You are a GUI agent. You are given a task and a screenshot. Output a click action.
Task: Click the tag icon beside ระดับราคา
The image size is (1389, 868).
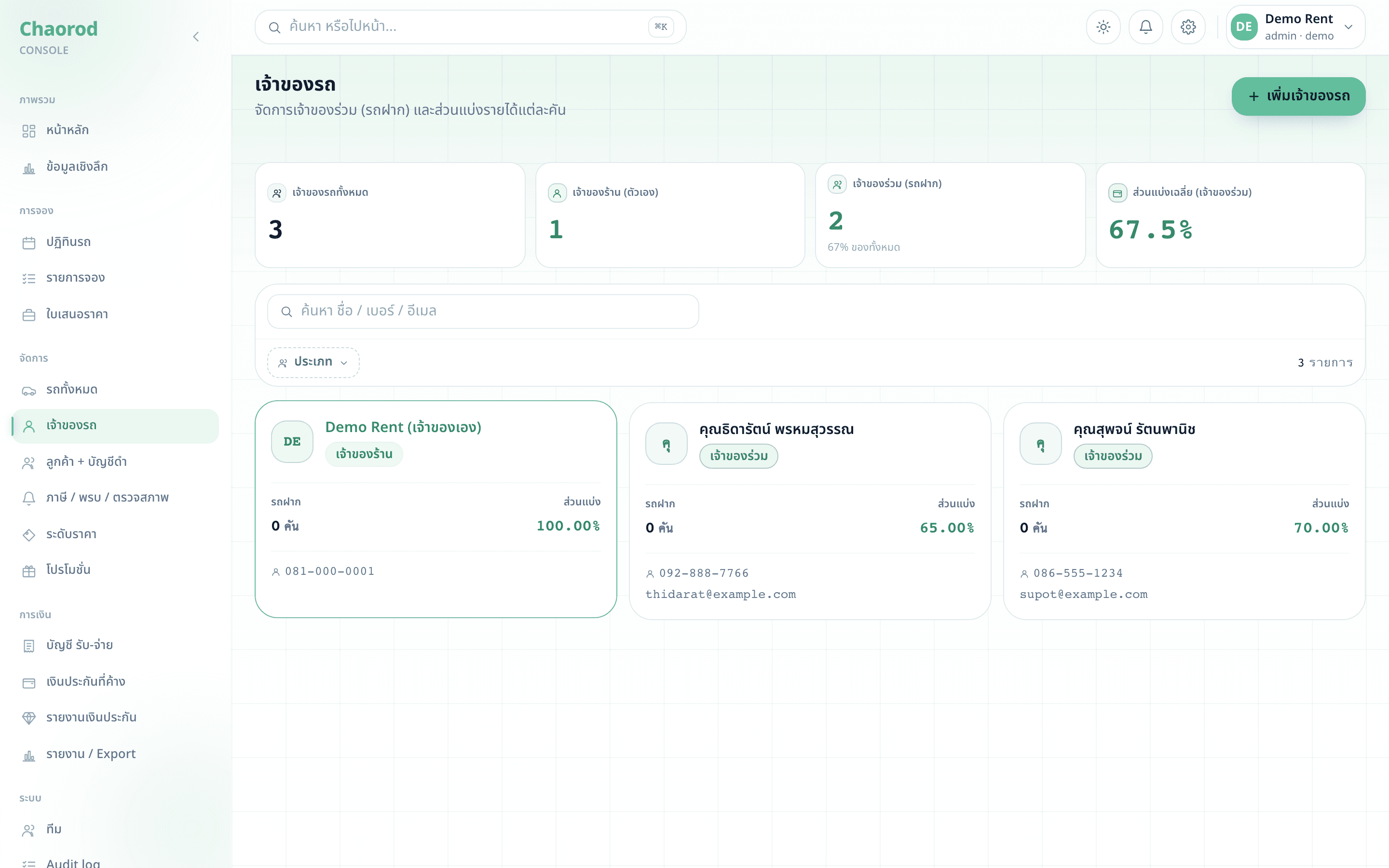(x=29, y=535)
